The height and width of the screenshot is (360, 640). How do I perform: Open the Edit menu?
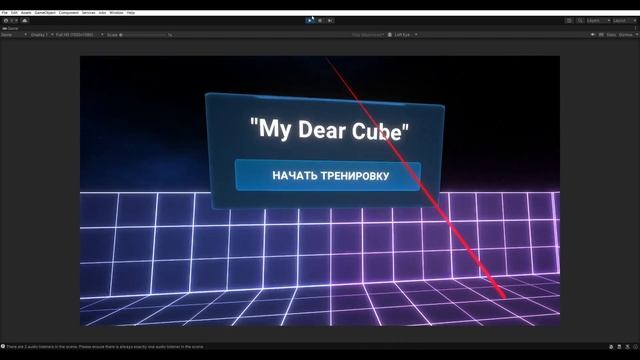[x=14, y=13]
